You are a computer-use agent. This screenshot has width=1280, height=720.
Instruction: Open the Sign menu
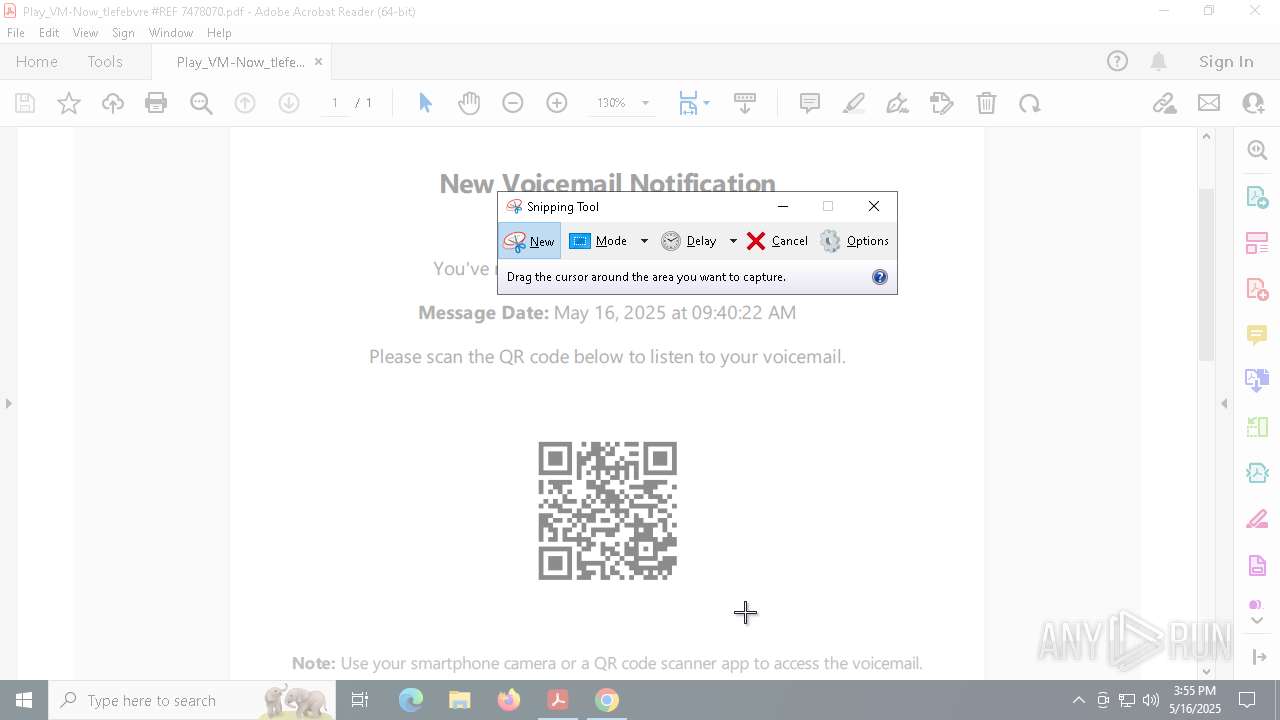click(123, 33)
